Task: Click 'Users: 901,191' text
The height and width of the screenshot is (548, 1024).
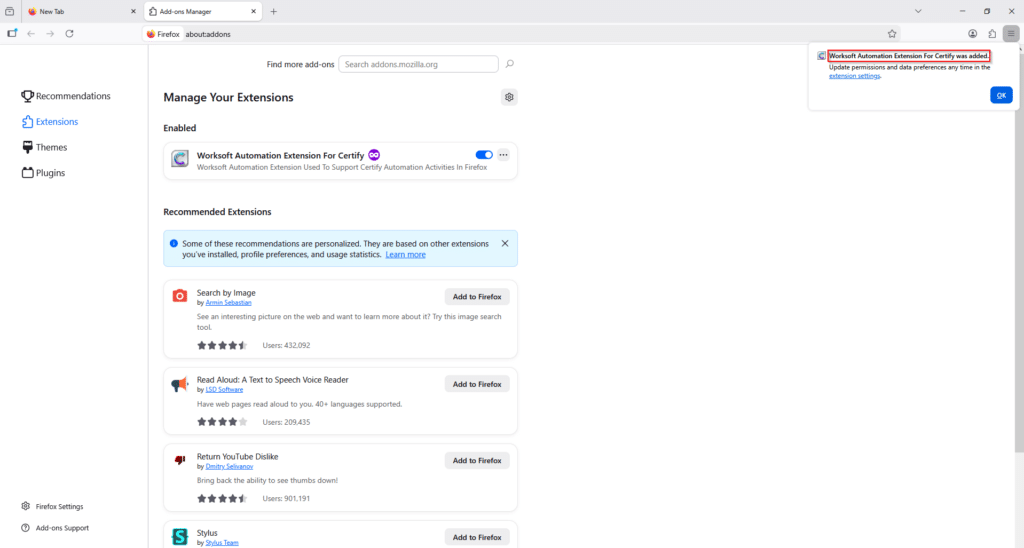Action: tap(286, 498)
